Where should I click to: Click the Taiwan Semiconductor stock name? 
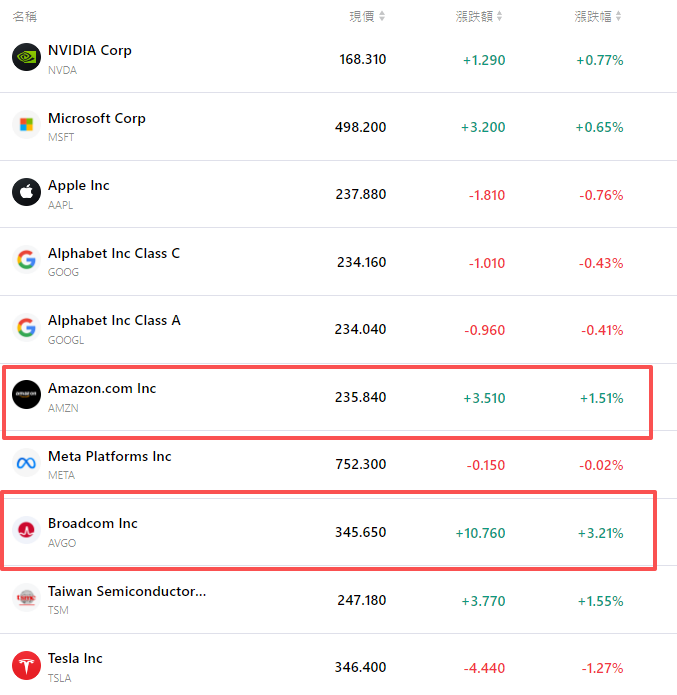[x=127, y=591]
